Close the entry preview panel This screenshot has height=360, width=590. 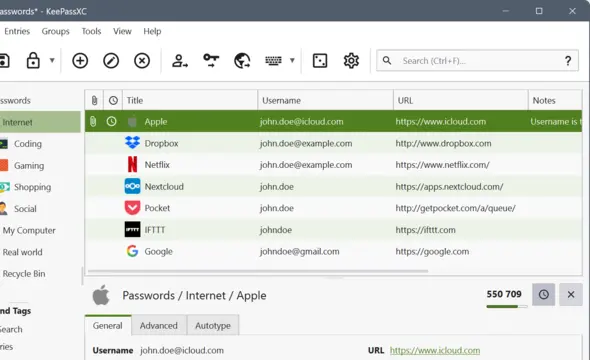[571, 294]
